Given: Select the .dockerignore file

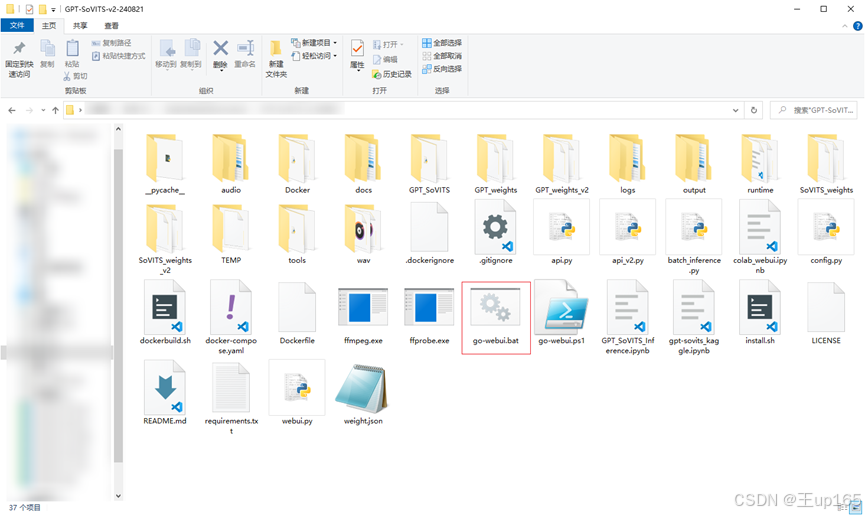Looking at the screenshot, I should click(x=429, y=233).
